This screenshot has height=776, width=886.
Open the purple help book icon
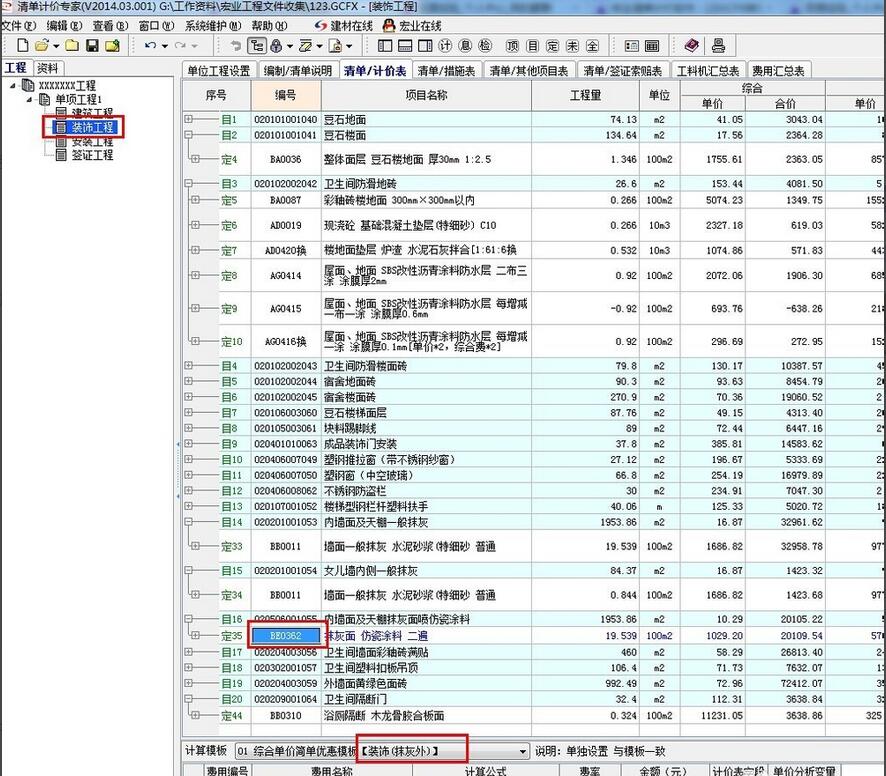click(692, 46)
